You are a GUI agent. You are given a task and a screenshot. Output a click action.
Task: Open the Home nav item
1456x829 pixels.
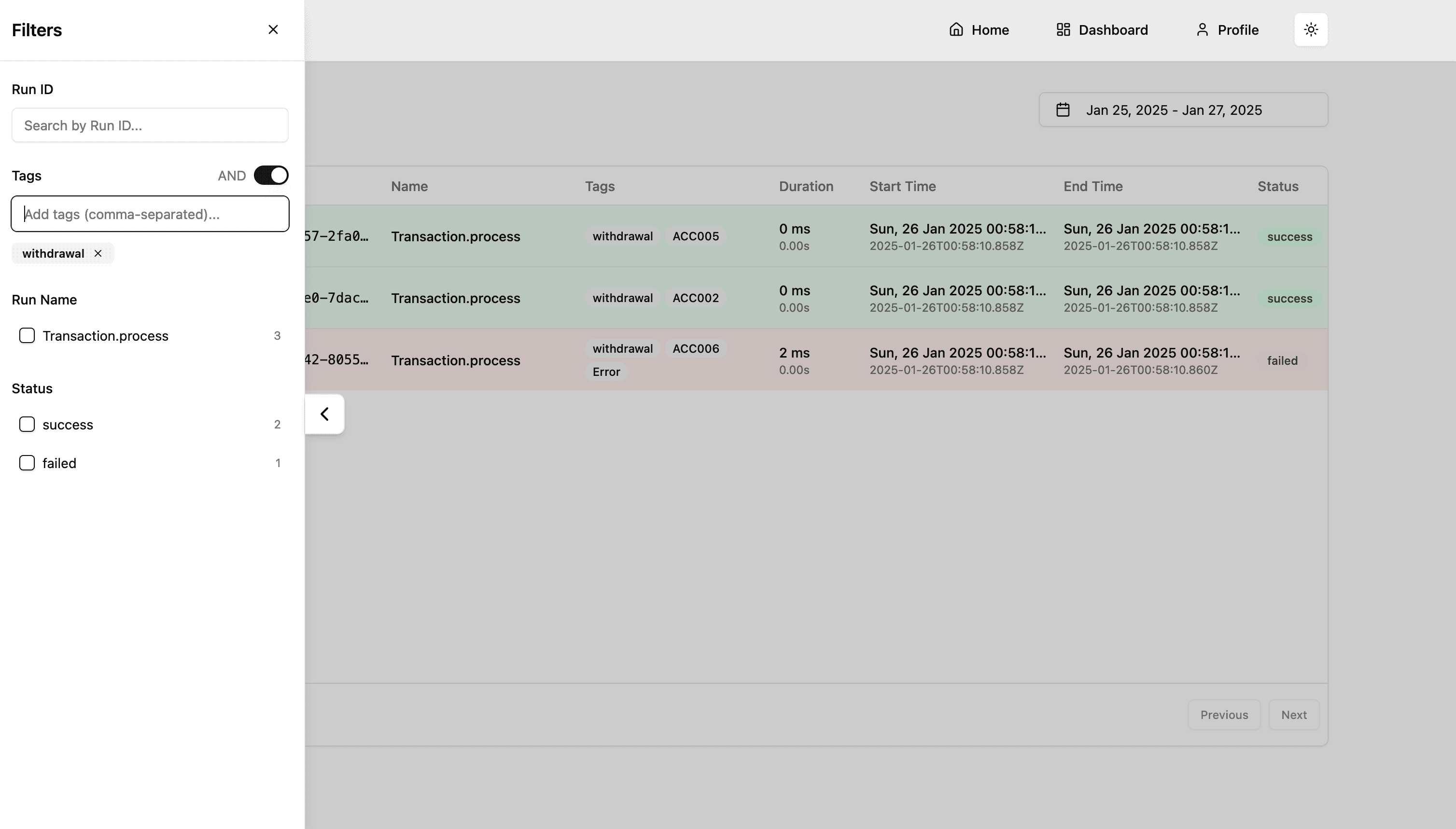click(x=979, y=29)
